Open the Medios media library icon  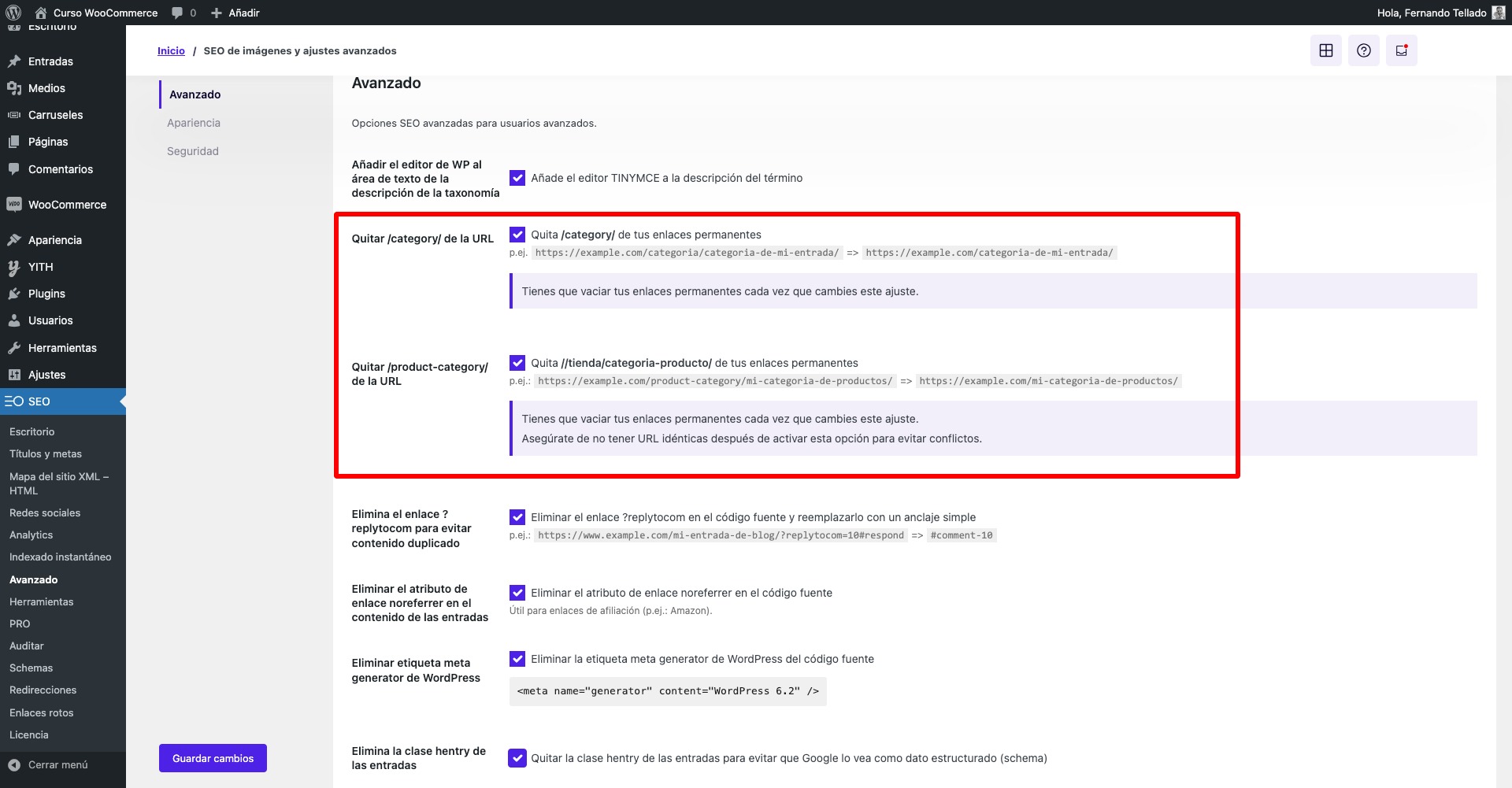(x=13, y=88)
